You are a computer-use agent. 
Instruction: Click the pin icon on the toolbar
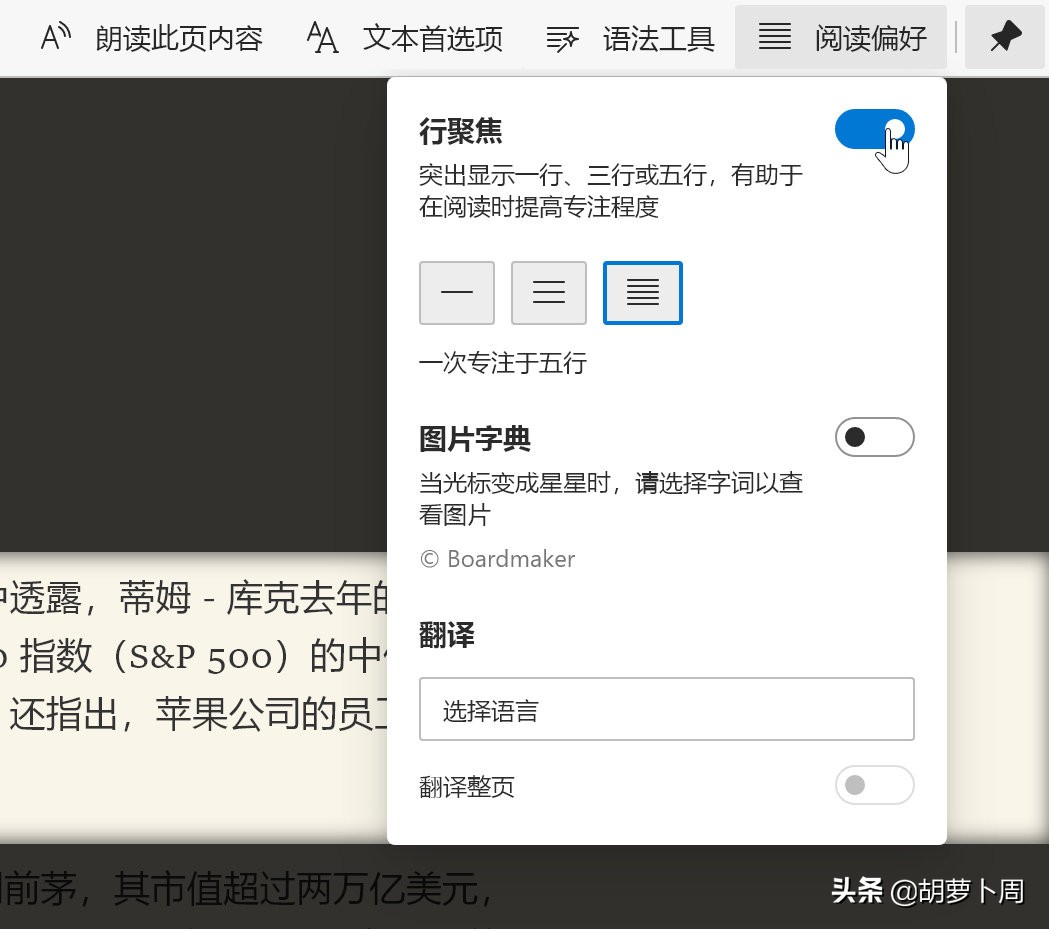(x=1005, y=38)
